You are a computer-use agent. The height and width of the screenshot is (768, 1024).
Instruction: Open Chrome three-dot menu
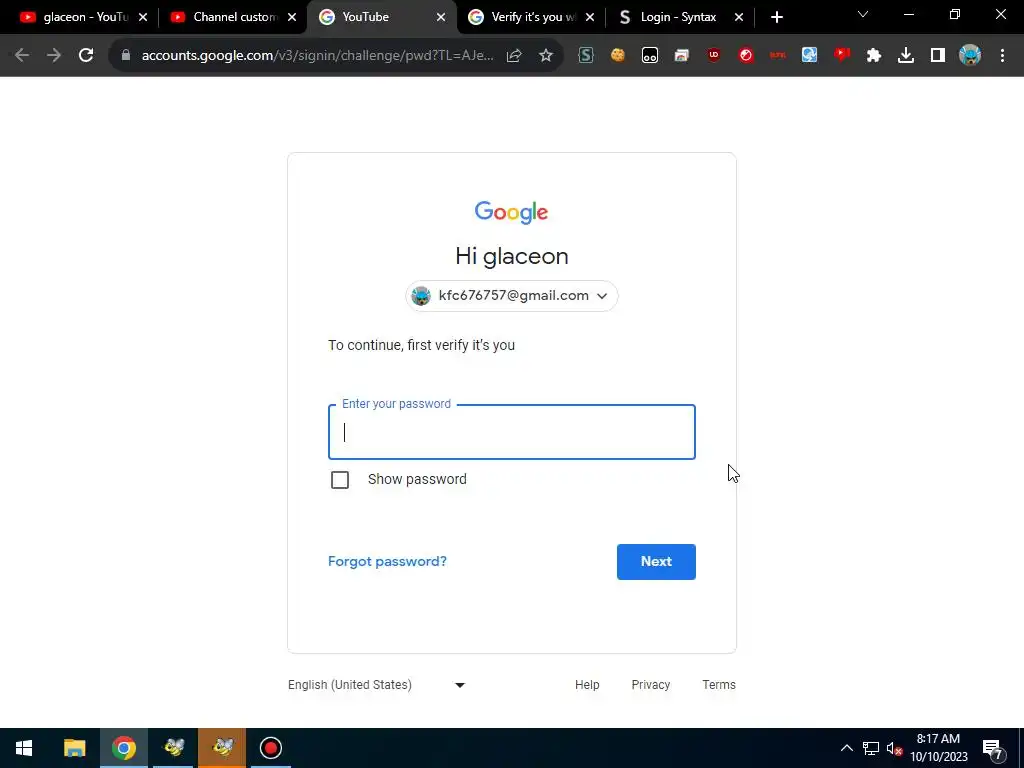click(x=1002, y=56)
